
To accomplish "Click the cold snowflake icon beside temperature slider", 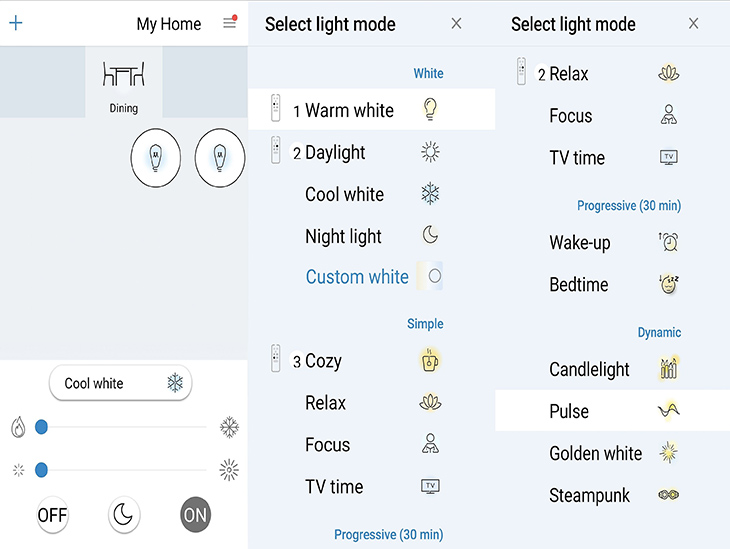I will (x=229, y=427).
